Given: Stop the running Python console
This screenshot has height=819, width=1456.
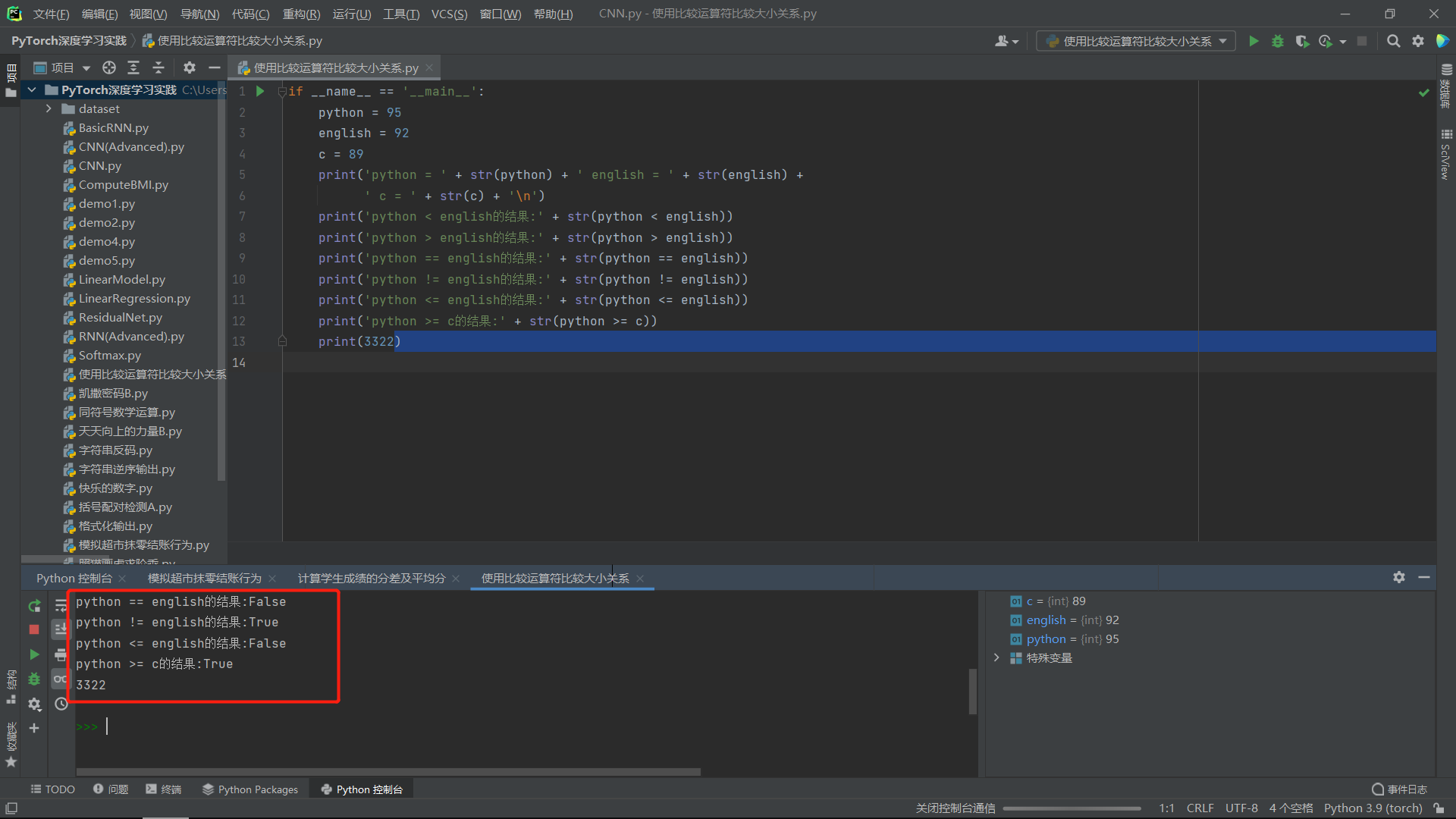Looking at the screenshot, I should (x=34, y=629).
